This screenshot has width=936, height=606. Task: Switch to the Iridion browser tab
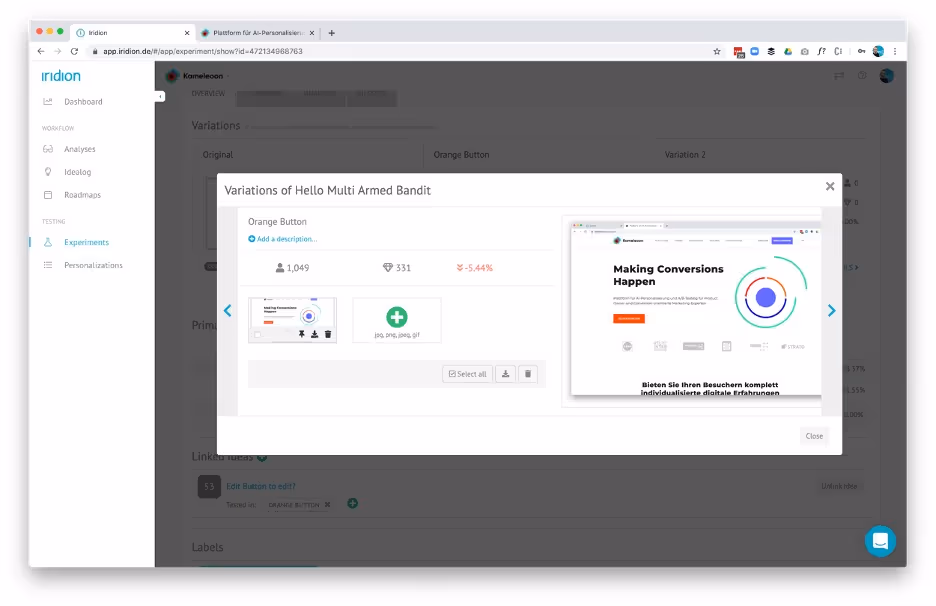pyautogui.click(x=131, y=33)
